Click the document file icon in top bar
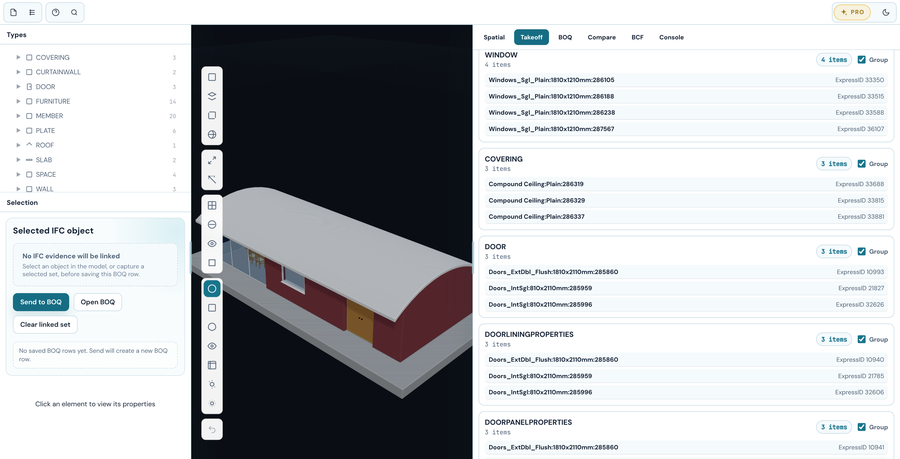The image size is (900, 459). point(14,12)
